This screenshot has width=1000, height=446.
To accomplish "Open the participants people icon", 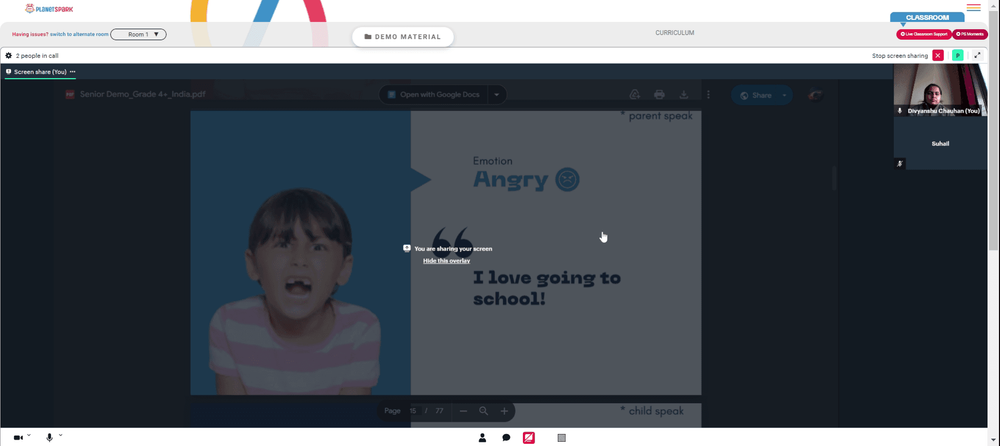I will (x=483, y=438).
